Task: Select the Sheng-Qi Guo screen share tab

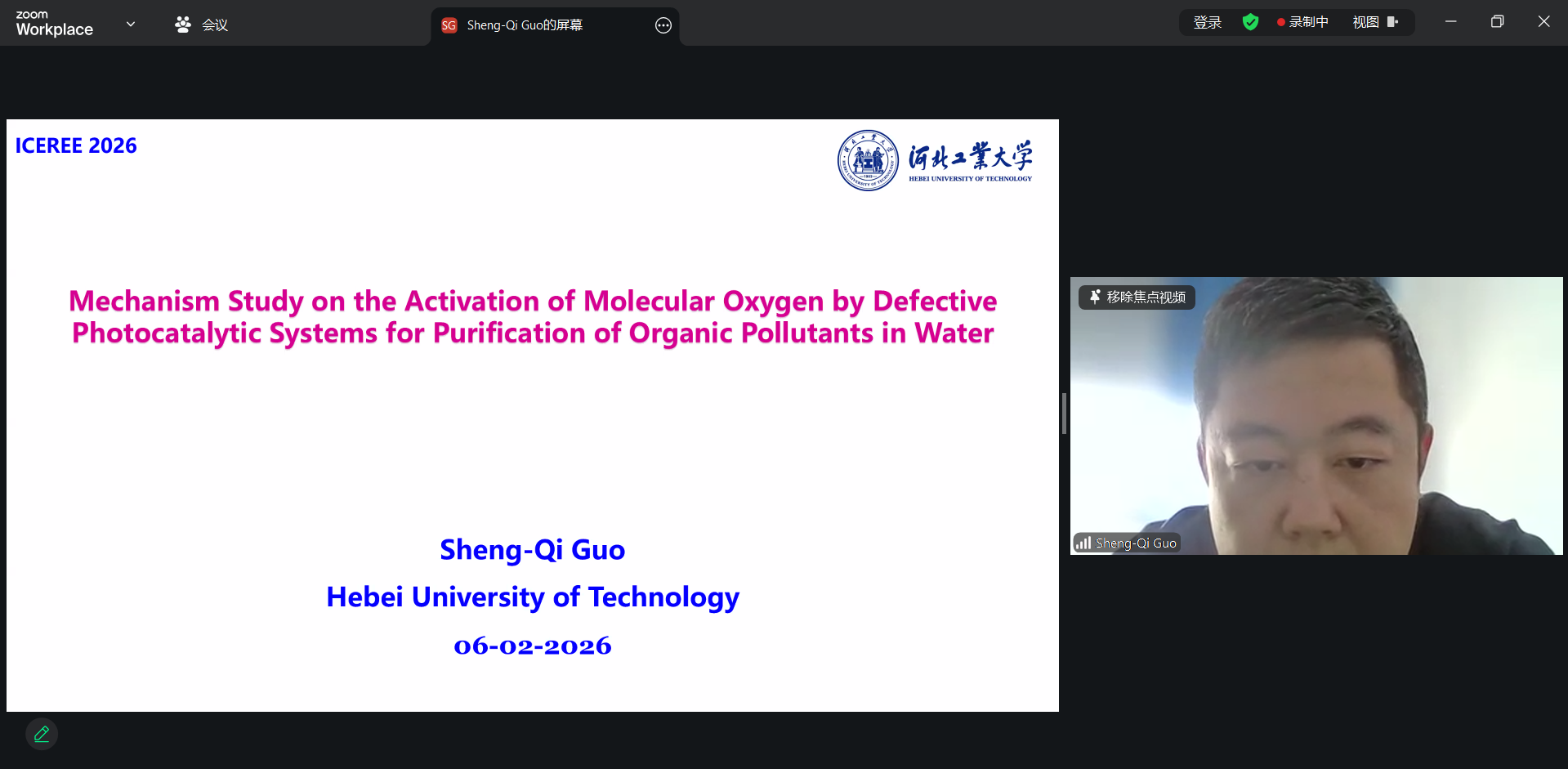Action: coord(525,25)
